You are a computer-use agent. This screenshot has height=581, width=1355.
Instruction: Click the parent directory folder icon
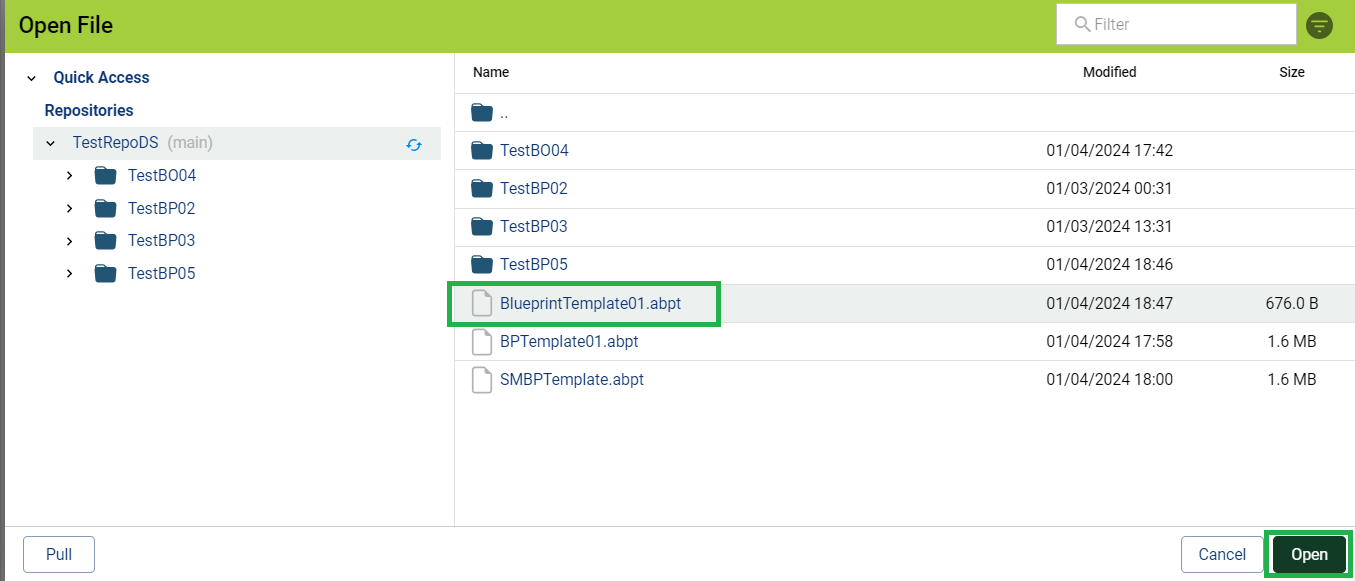[482, 113]
